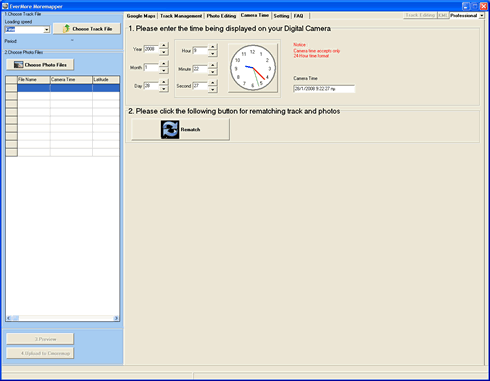Focus the Hour input field

coord(200,51)
